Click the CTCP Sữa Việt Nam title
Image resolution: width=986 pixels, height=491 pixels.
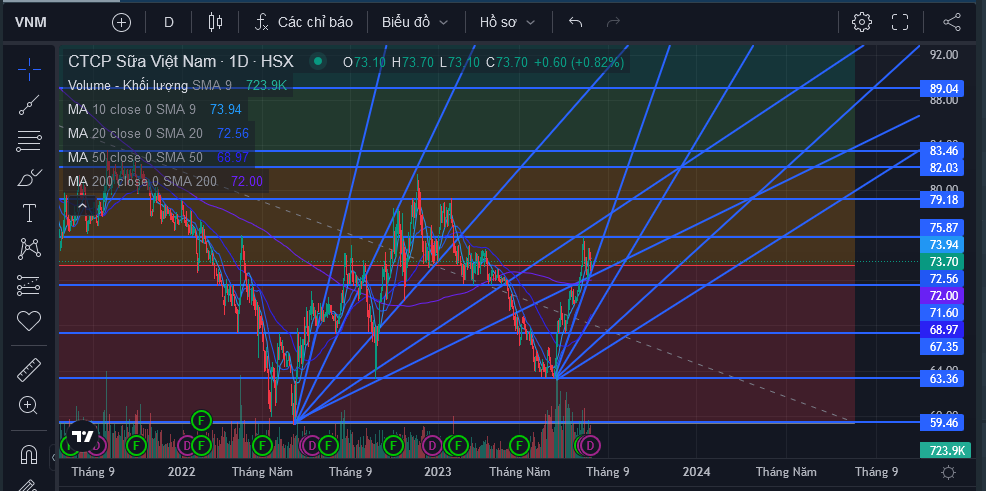(x=181, y=62)
